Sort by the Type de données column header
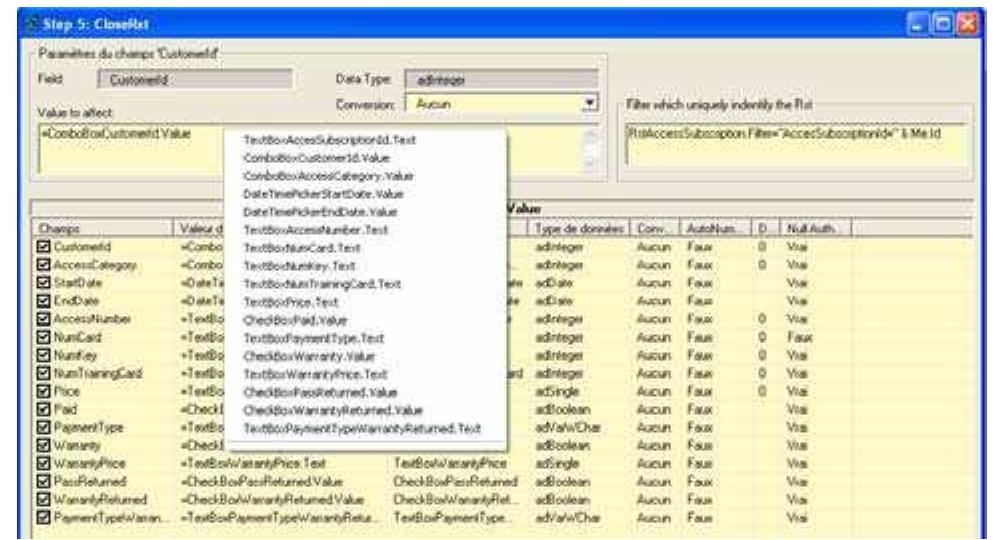The height and width of the screenshot is (540, 994). (578, 228)
